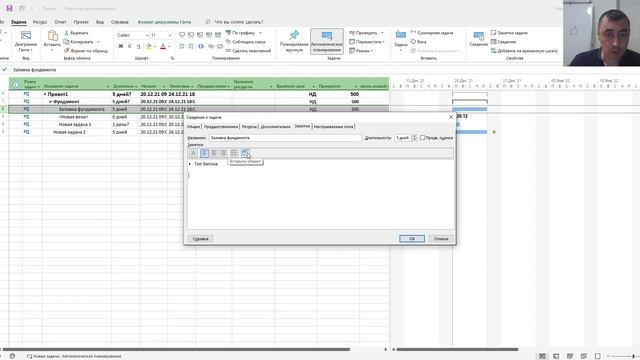
Task: Open the Отчет ribbon tab
Action: coord(60,22)
